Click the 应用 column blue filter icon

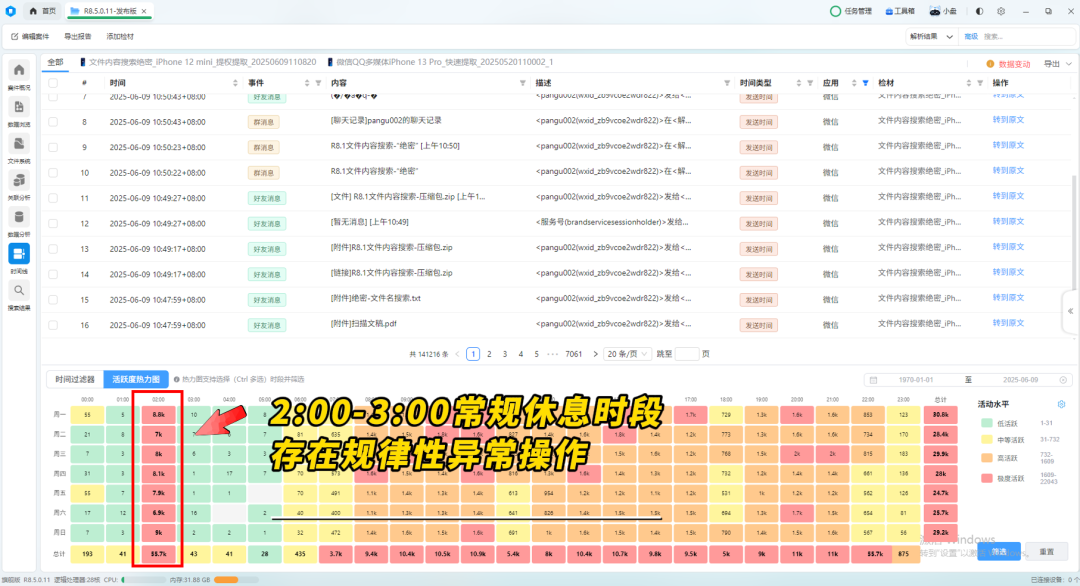(865, 83)
